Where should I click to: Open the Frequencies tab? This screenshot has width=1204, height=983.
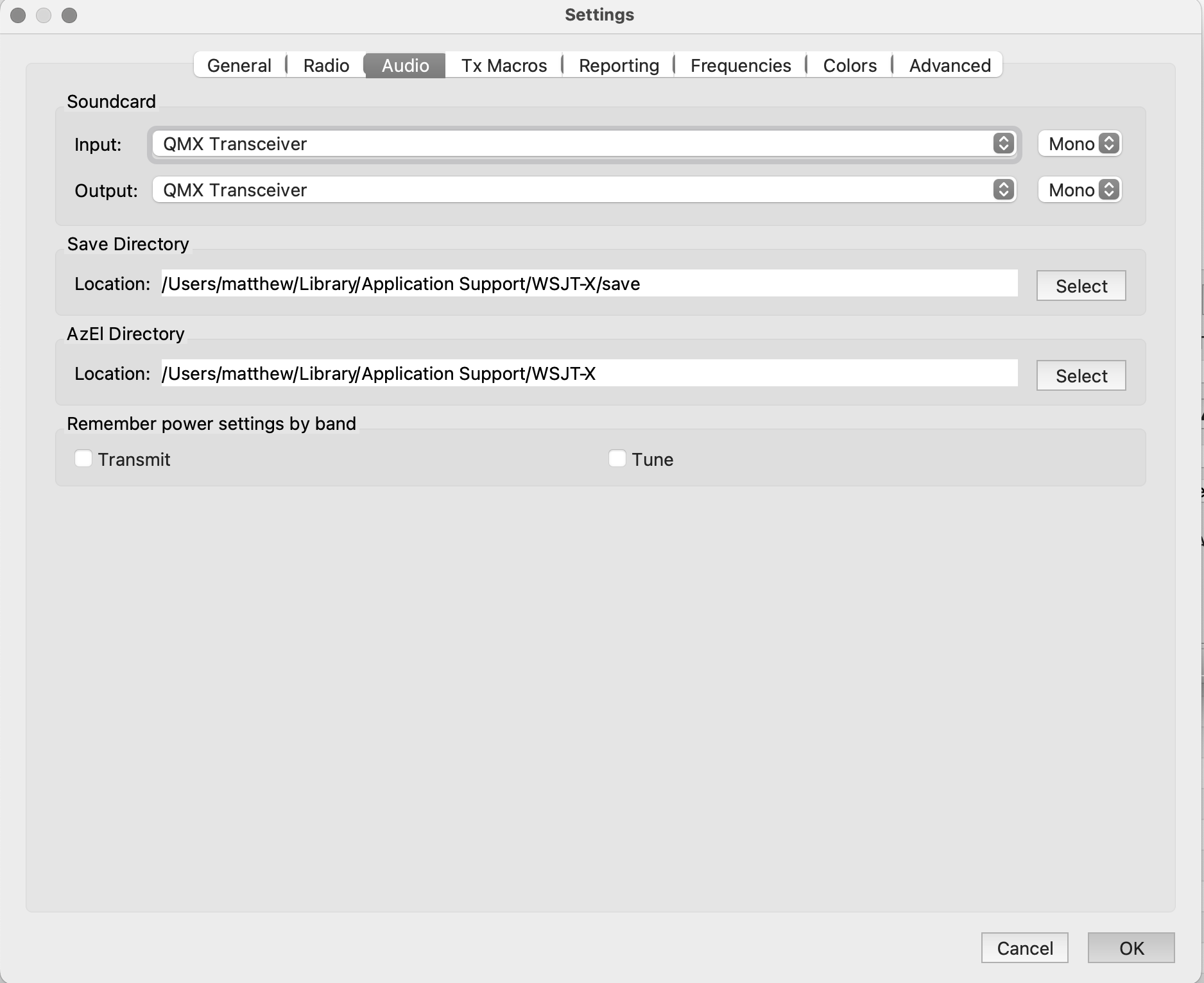[x=741, y=65]
